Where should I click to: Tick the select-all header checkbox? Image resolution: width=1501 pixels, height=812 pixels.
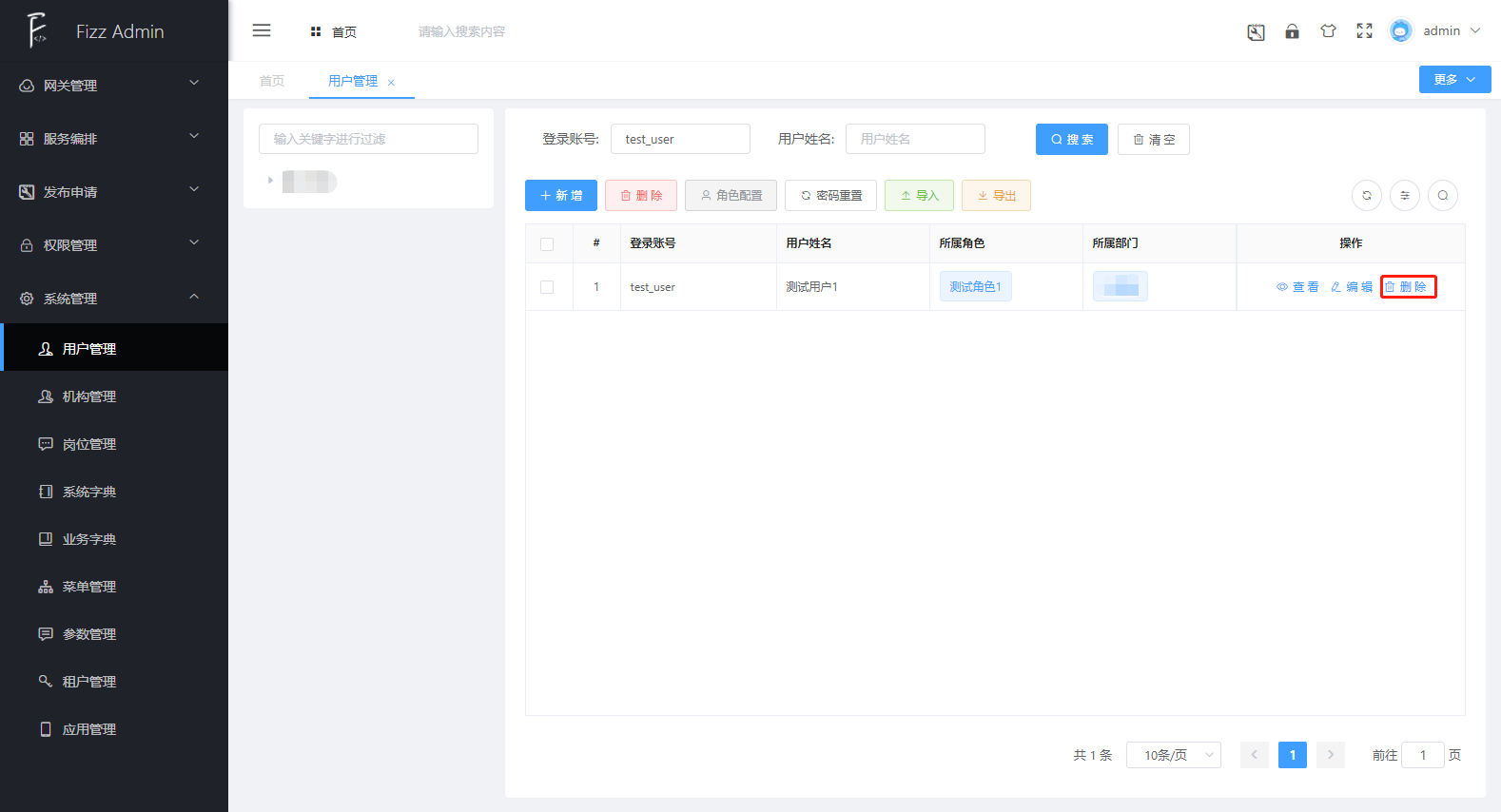[x=547, y=244]
